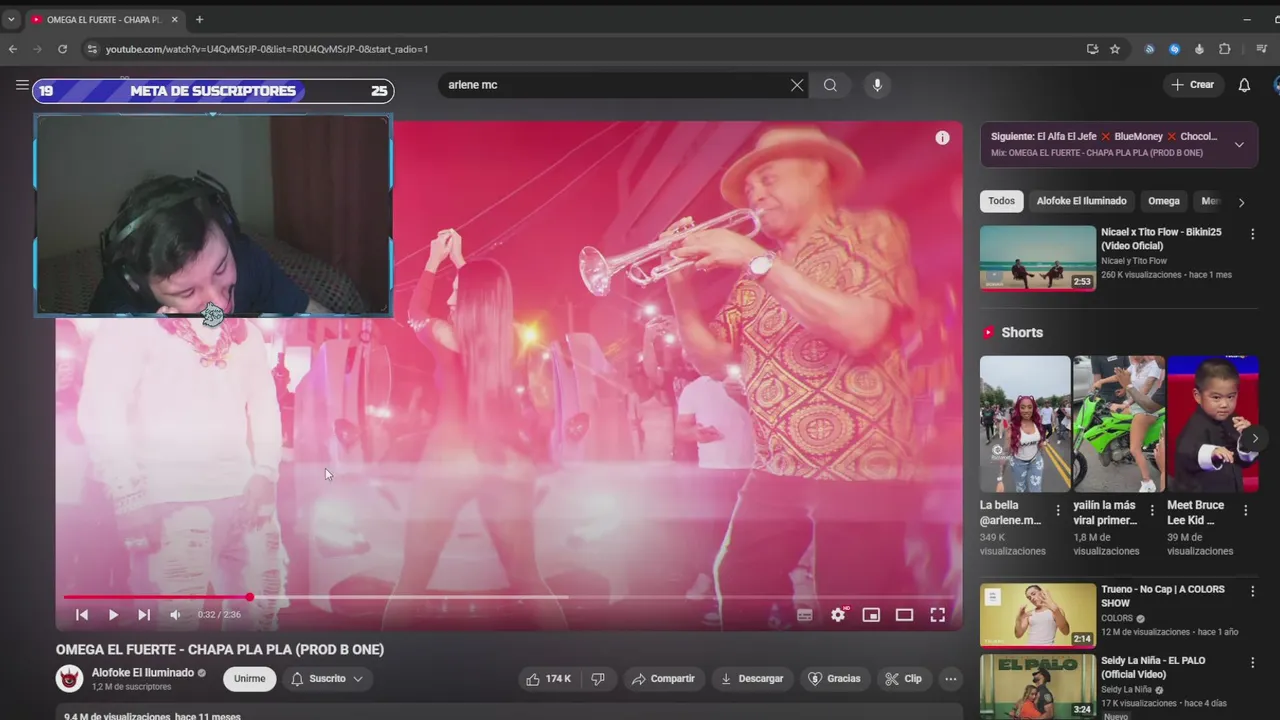Image resolution: width=1280 pixels, height=720 pixels.
Task: Open the Meet Bruce Lee Kid short
Action: pyautogui.click(x=1212, y=424)
